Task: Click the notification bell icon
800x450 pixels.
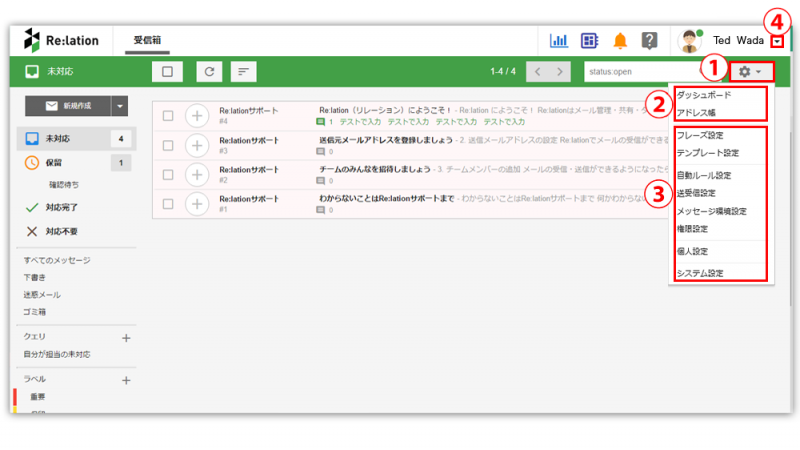Action: pyautogui.click(x=620, y=41)
